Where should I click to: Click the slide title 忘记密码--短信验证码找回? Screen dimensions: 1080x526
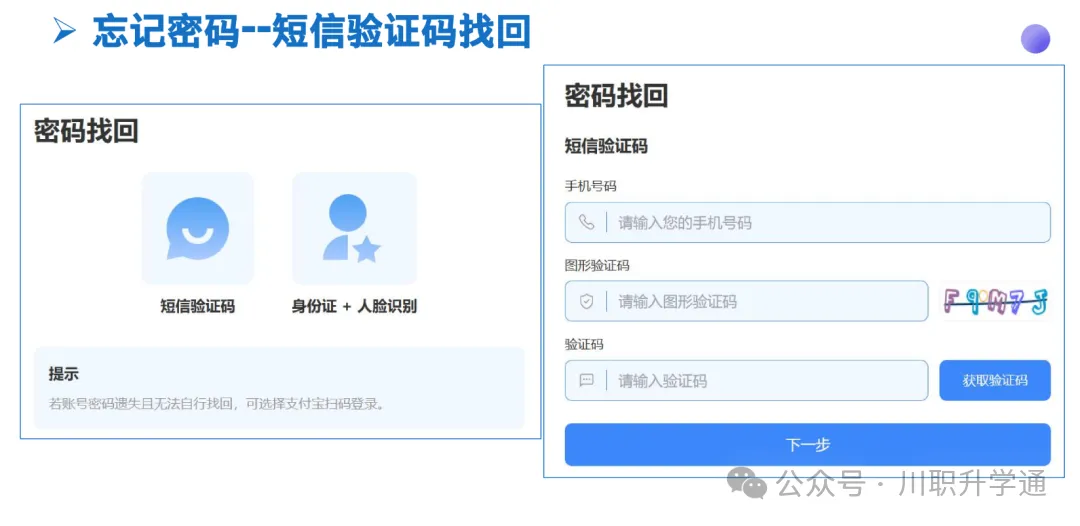(311, 32)
